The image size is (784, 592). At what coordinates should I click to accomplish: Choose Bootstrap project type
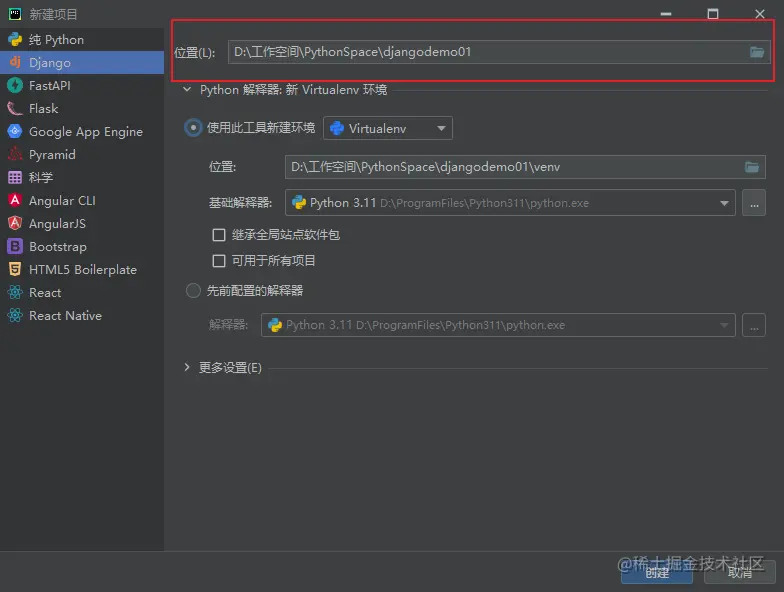point(82,246)
